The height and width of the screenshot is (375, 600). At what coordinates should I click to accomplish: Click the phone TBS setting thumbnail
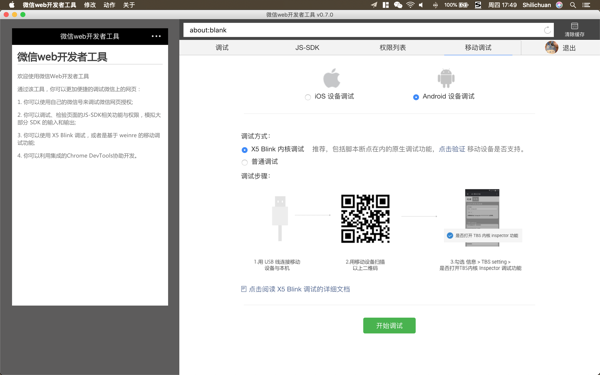[482, 217]
